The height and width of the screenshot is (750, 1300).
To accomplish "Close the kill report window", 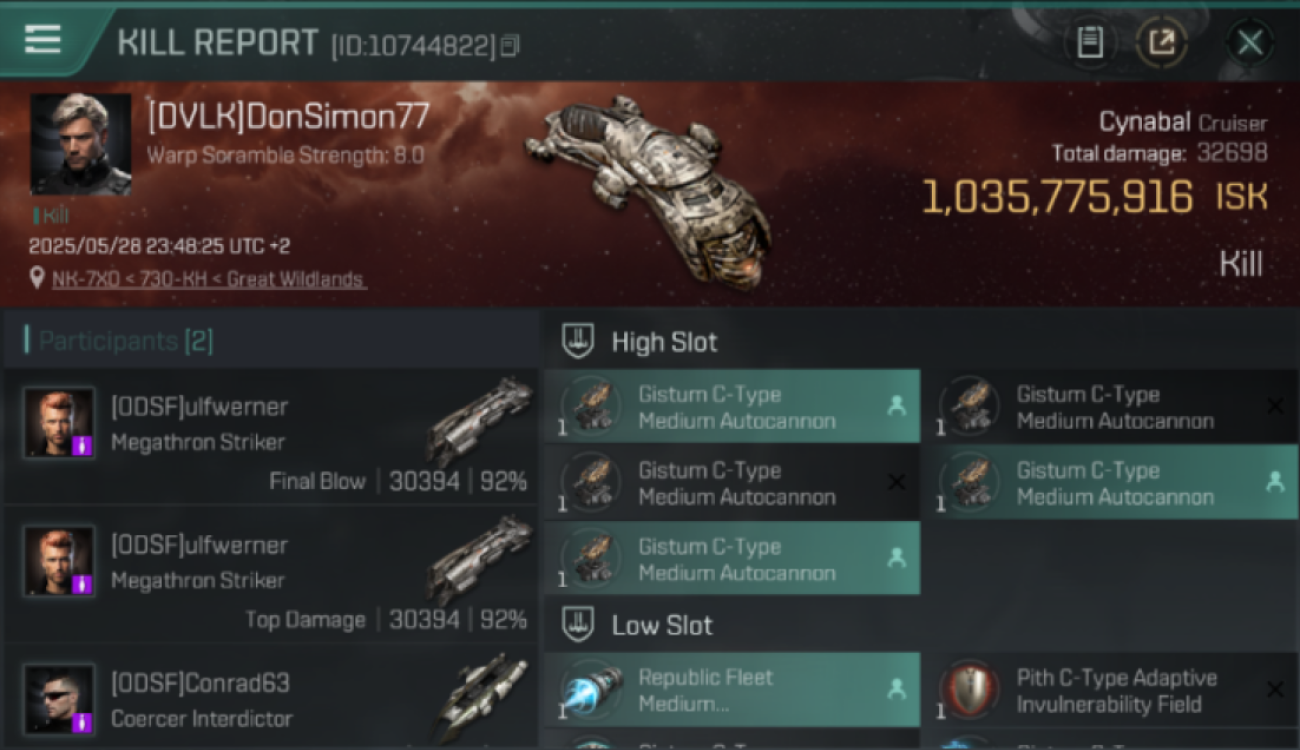I will click(x=1249, y=43).
